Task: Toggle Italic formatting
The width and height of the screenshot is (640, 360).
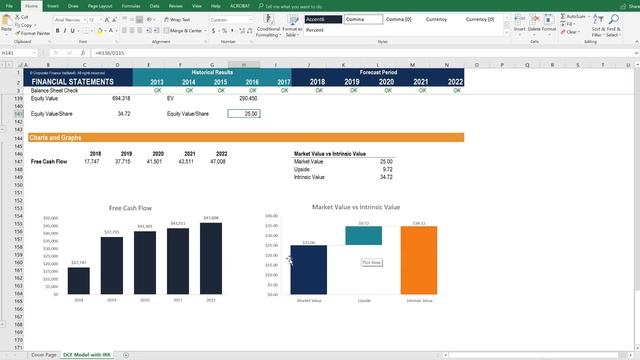Action: [x=65, y=31]
